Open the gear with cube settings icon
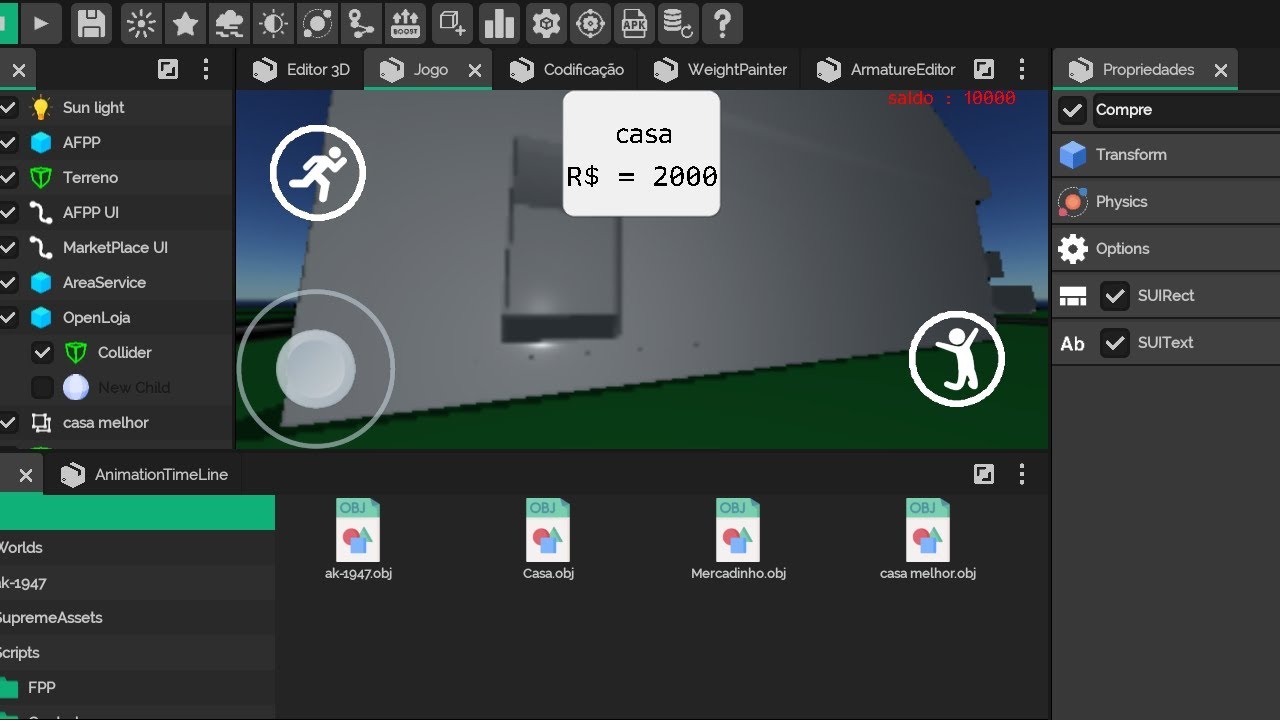This screenshot has width=1280, height=720. [546, 22]
